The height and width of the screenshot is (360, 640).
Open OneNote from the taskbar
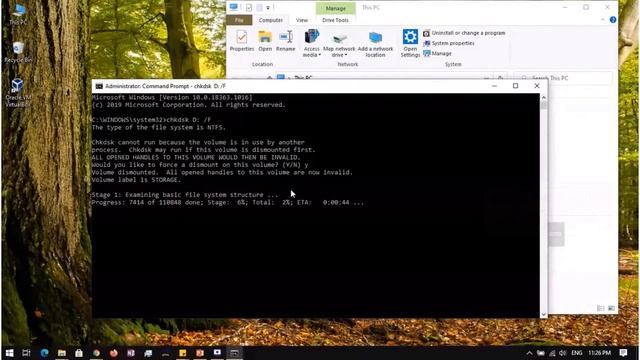tap(131, 353)
